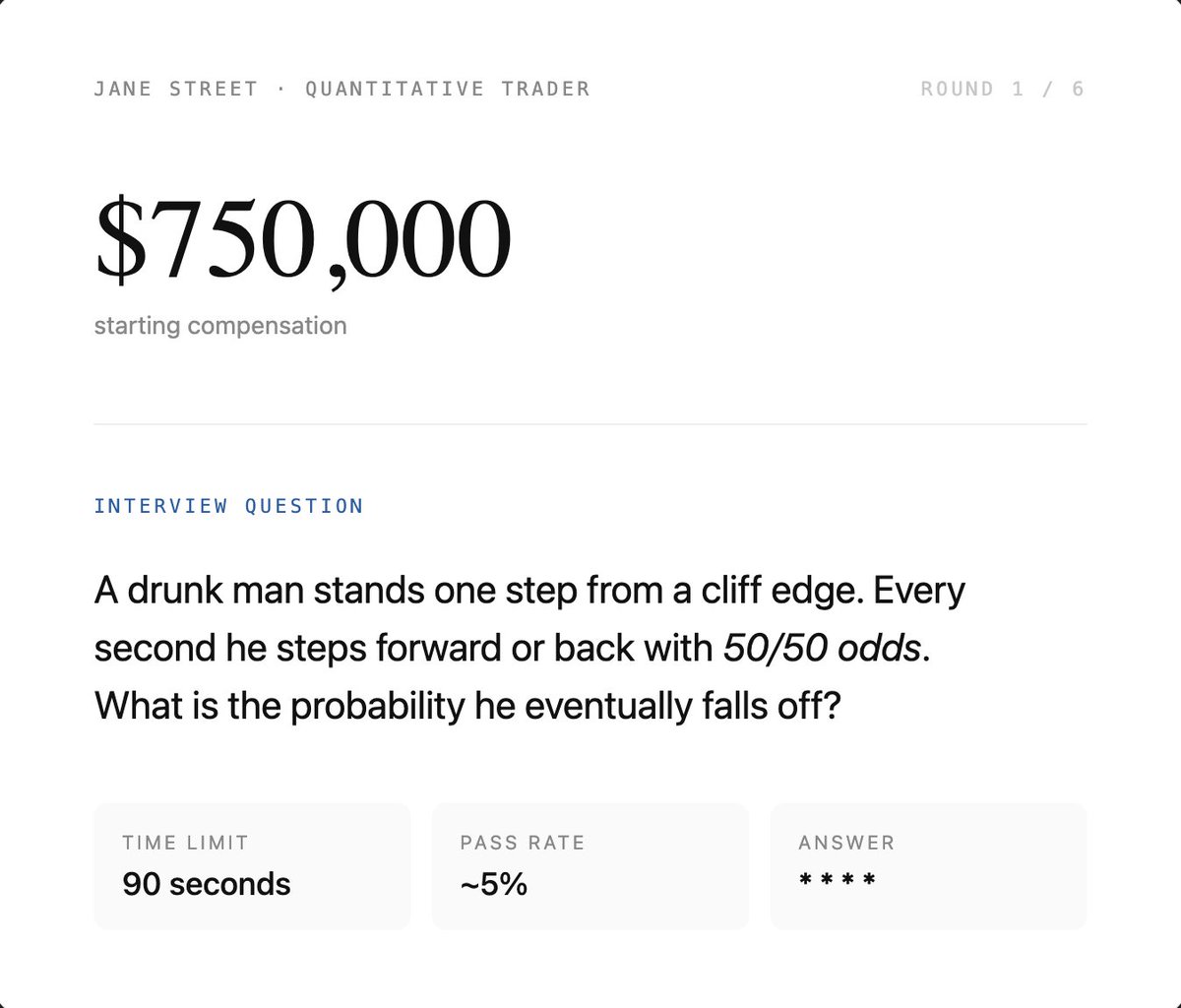Click the horizontal divider below starting compensation
The image size is (1181, 1008).
590,424
